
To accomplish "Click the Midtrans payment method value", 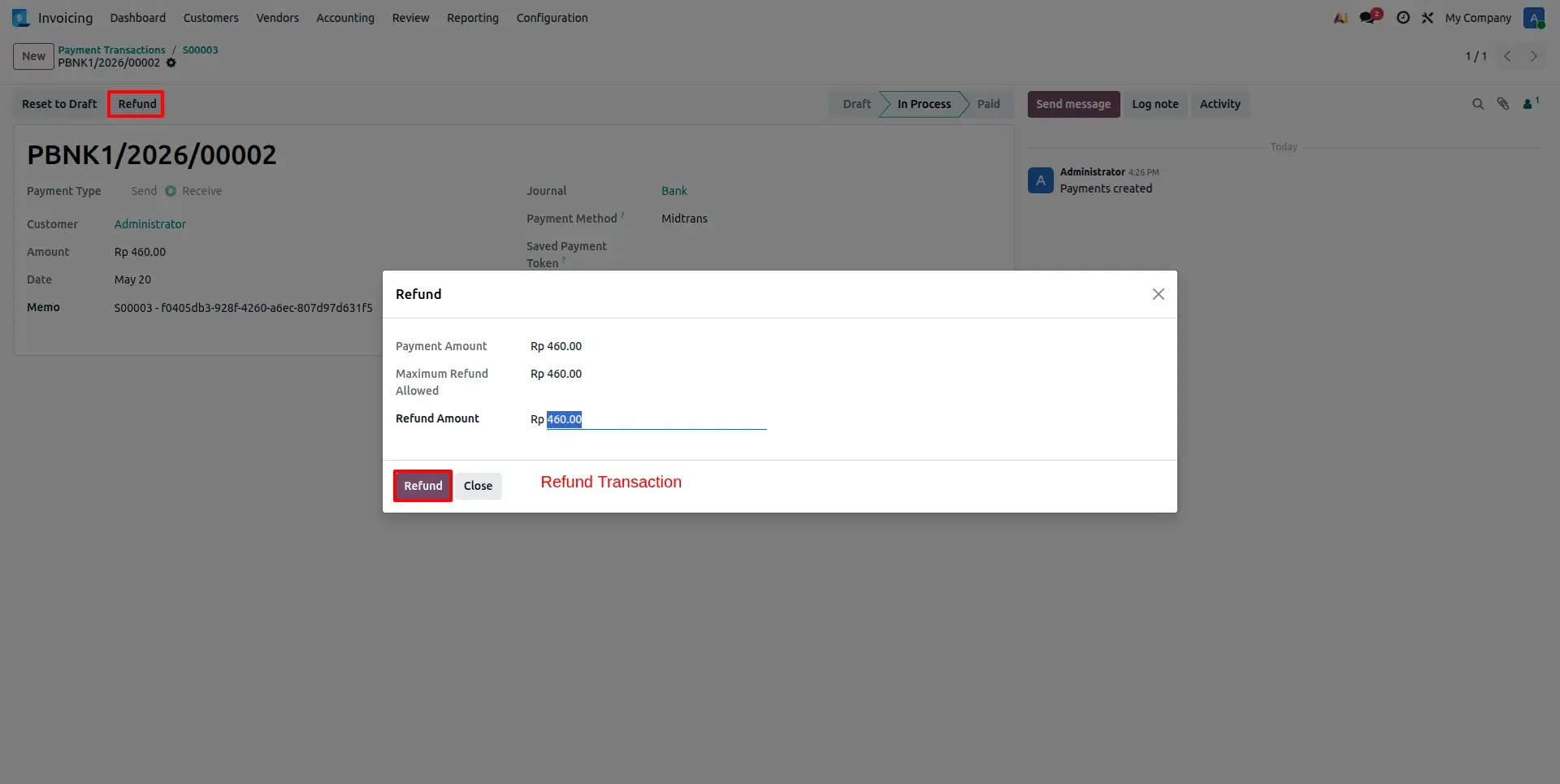I will tap(684, 219).
